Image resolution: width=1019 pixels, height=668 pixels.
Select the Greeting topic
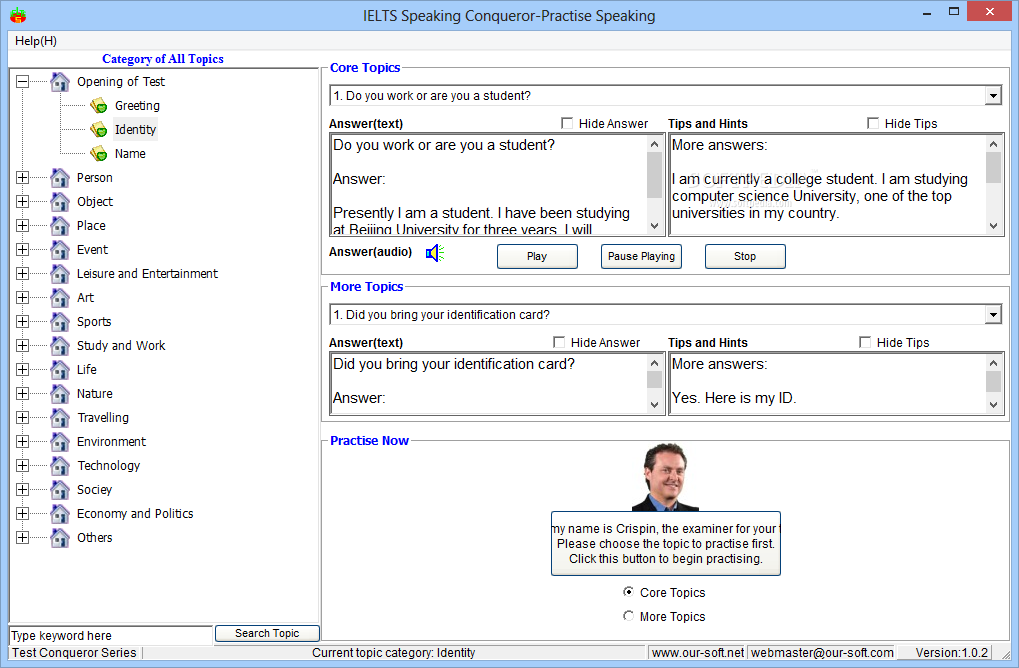pos(137,105)
